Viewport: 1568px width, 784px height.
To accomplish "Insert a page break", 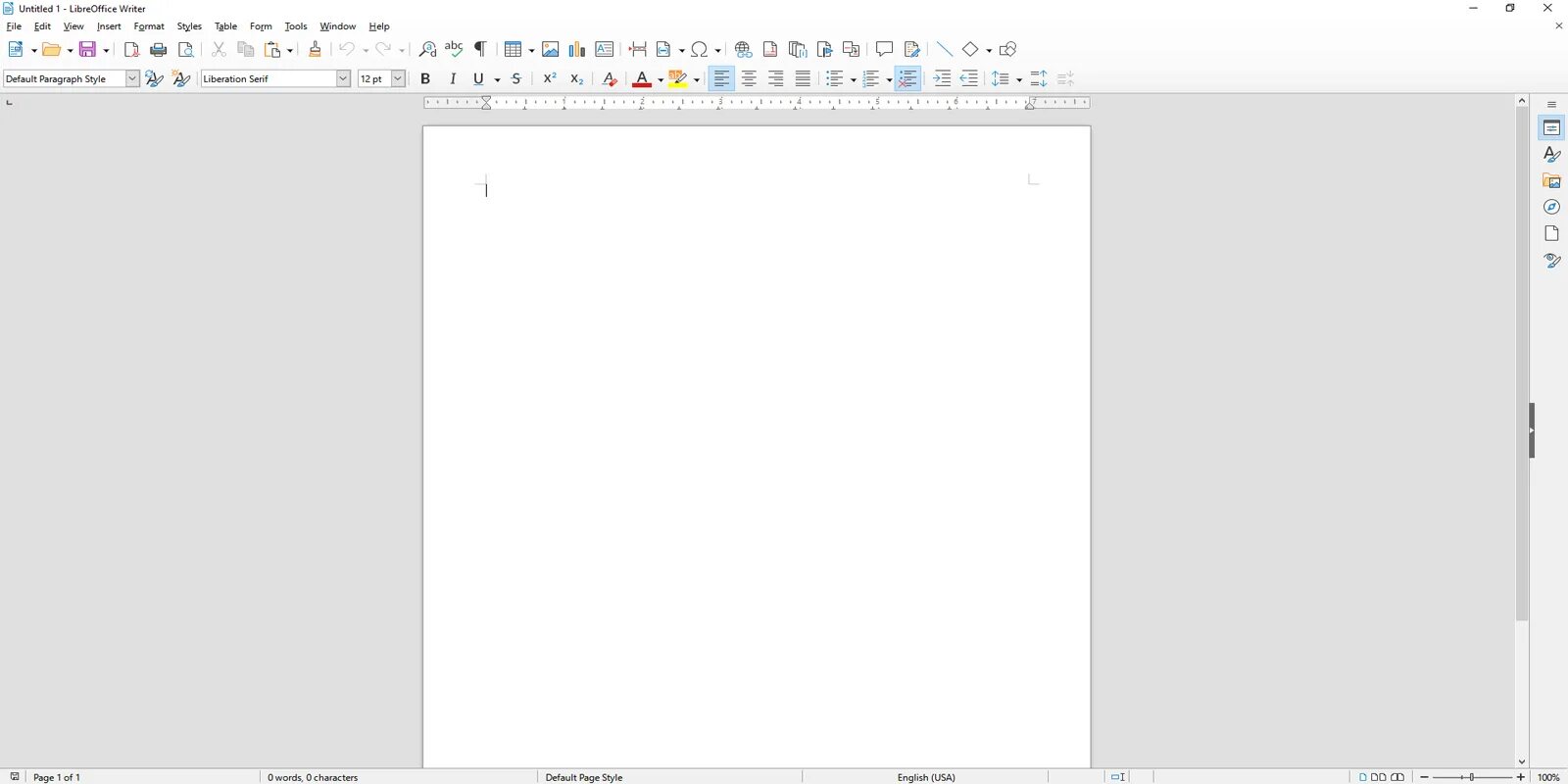I will [638, 49].
